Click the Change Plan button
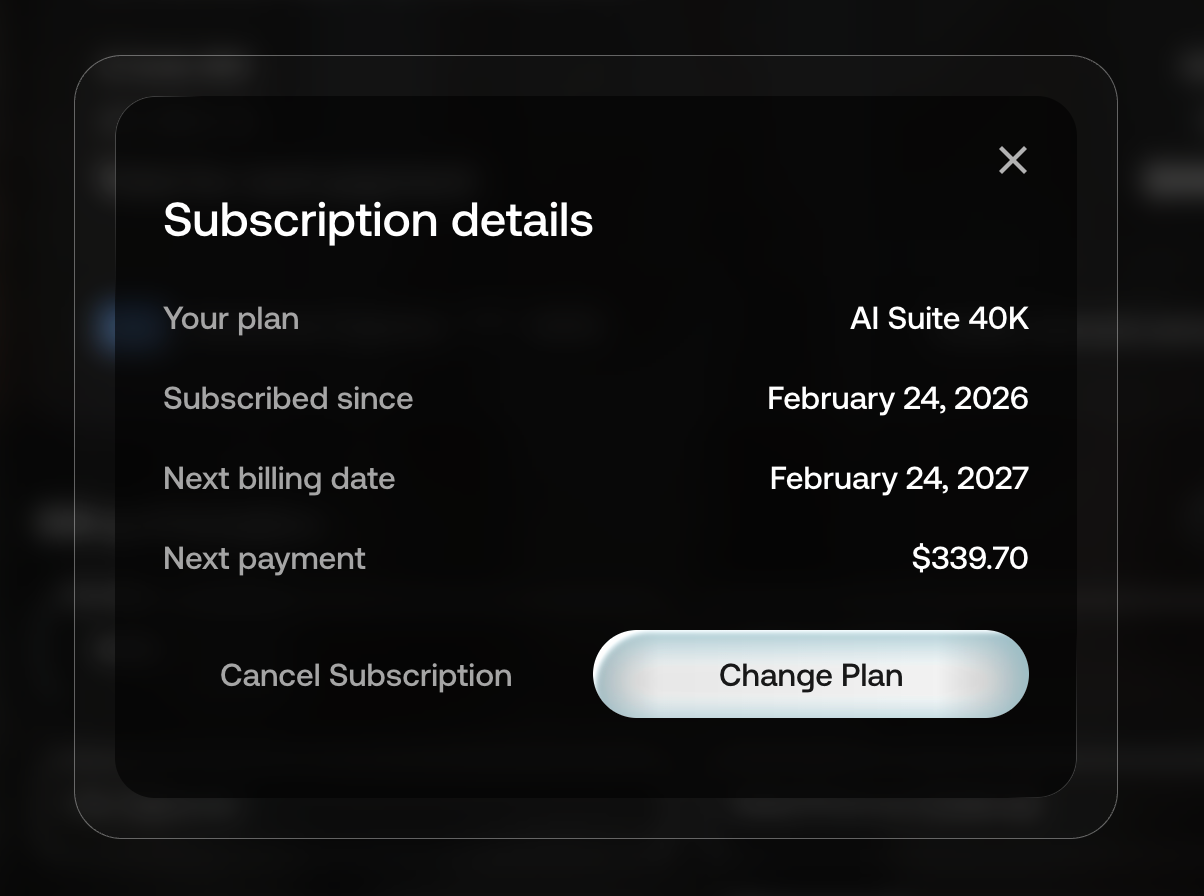The width and height of the screenshot is (1204, 896). [810, 675]
